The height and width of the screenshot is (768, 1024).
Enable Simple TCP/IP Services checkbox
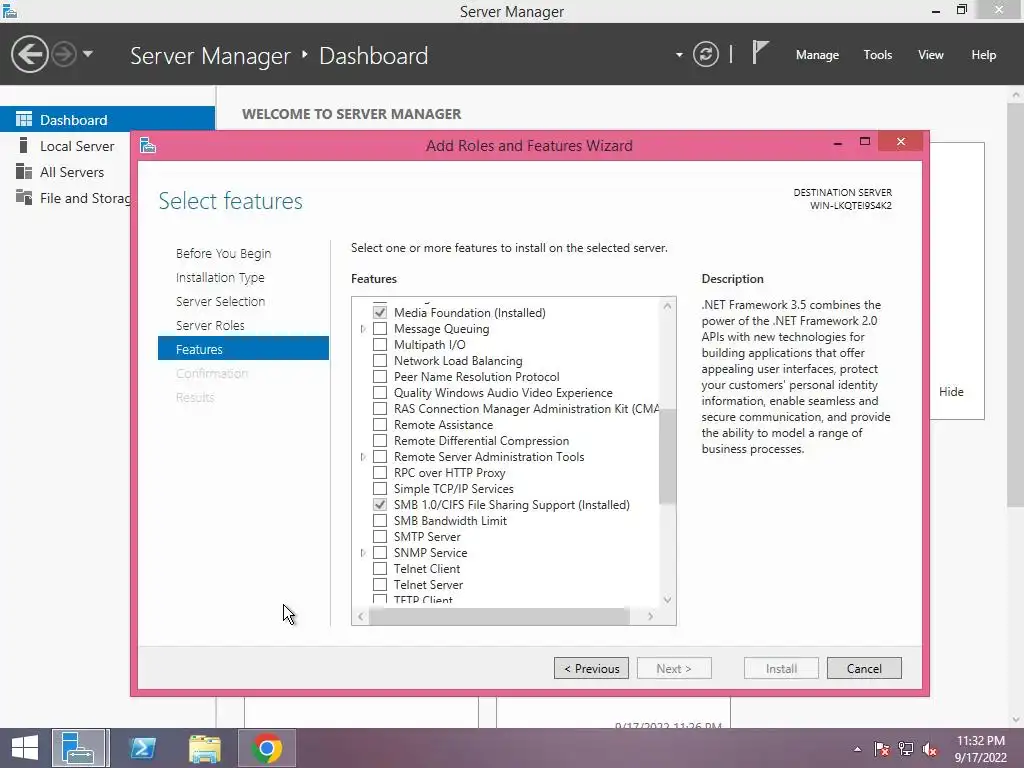[x=379, y=488]
